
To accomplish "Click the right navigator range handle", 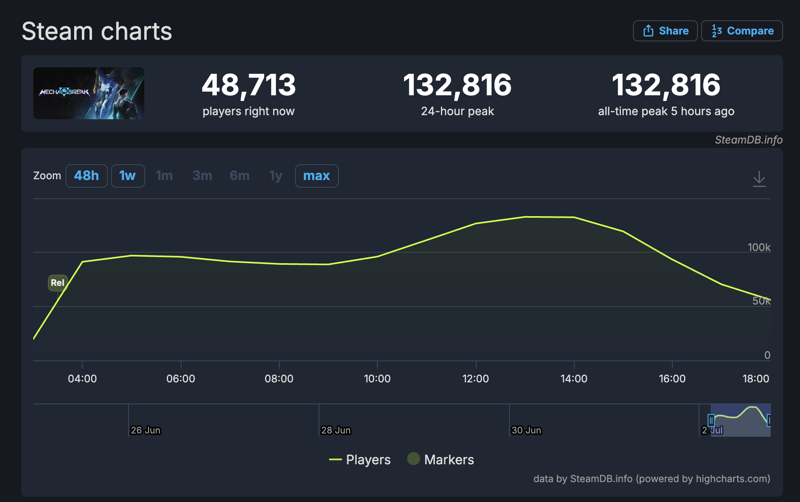I will 769,420.
